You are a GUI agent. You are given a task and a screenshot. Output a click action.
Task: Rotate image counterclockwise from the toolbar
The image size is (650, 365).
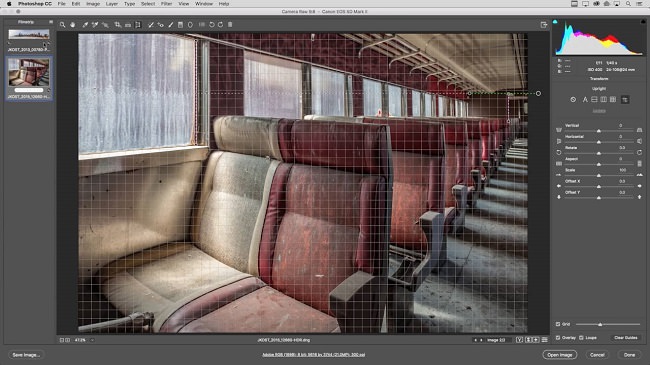click(211, 25)
